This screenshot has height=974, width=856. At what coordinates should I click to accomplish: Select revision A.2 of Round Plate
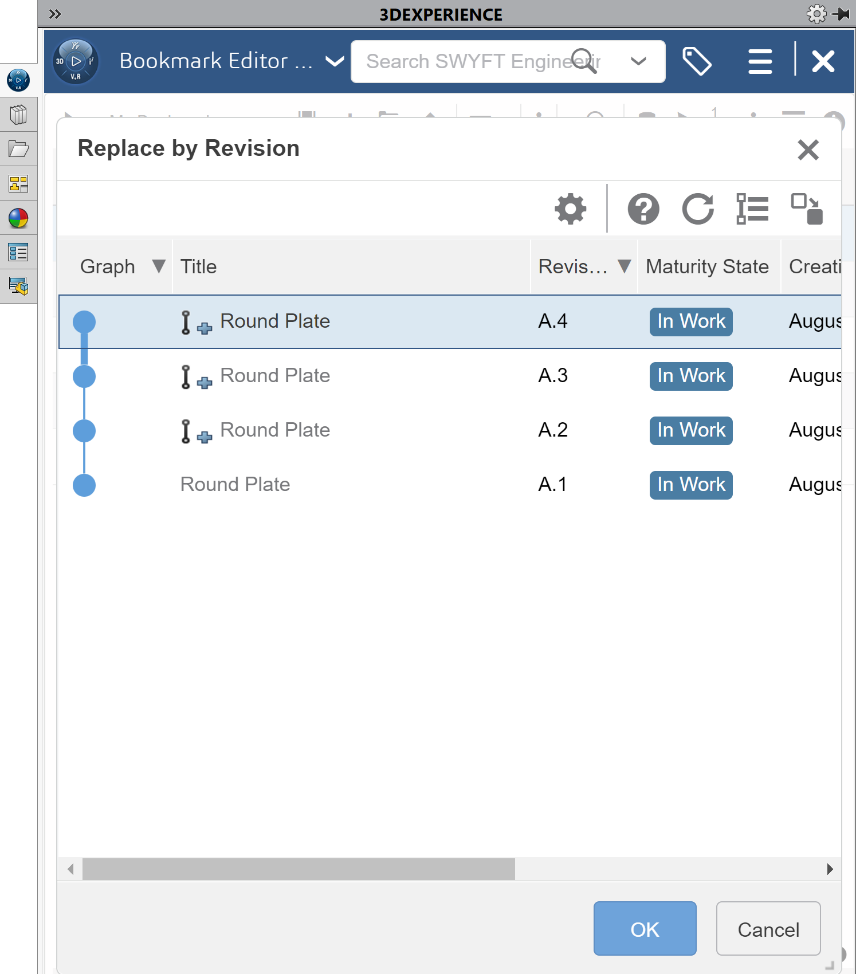[275, 430]
